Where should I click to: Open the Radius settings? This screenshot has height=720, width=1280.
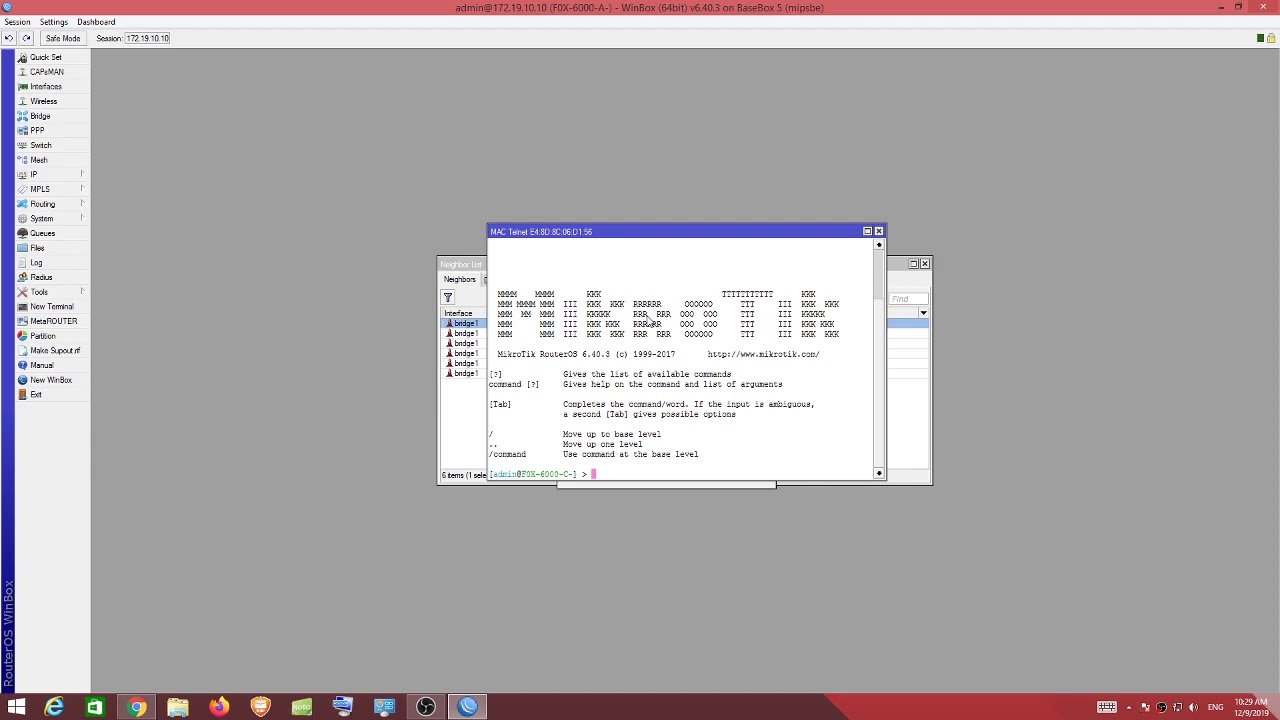[x=41, y=277]
